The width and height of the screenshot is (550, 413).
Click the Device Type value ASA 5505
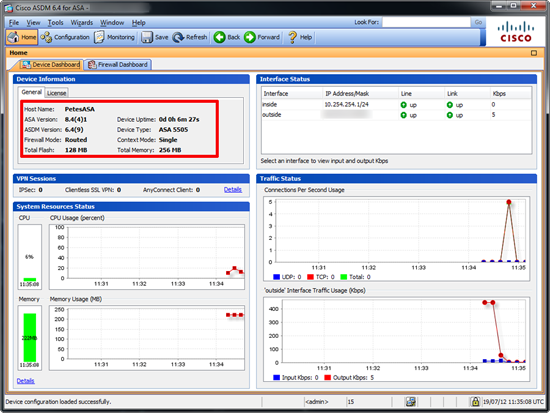click(x=173, y=129)
